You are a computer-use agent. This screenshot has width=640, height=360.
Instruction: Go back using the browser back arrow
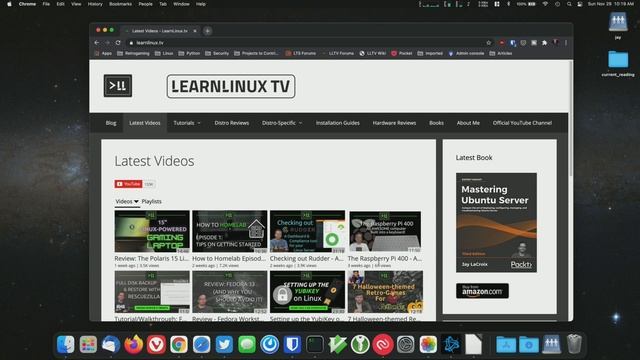97,42
